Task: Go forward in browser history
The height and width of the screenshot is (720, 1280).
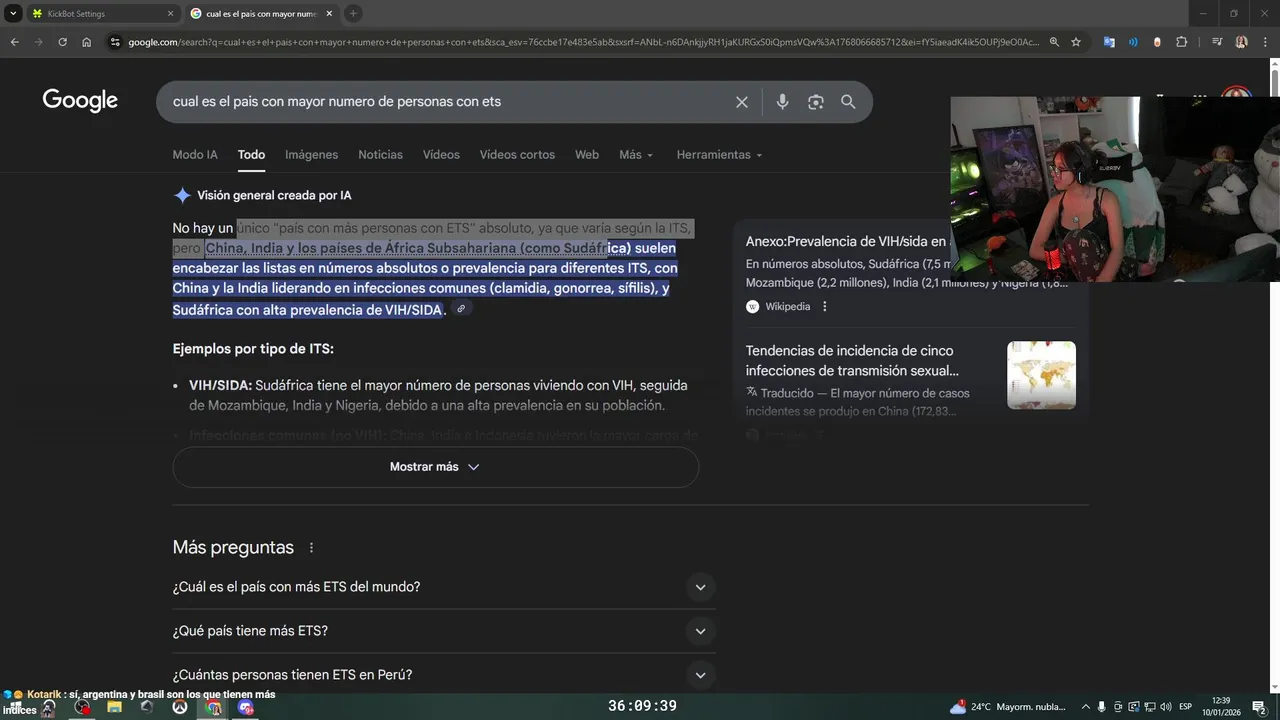Action: (x=38, y=42)
